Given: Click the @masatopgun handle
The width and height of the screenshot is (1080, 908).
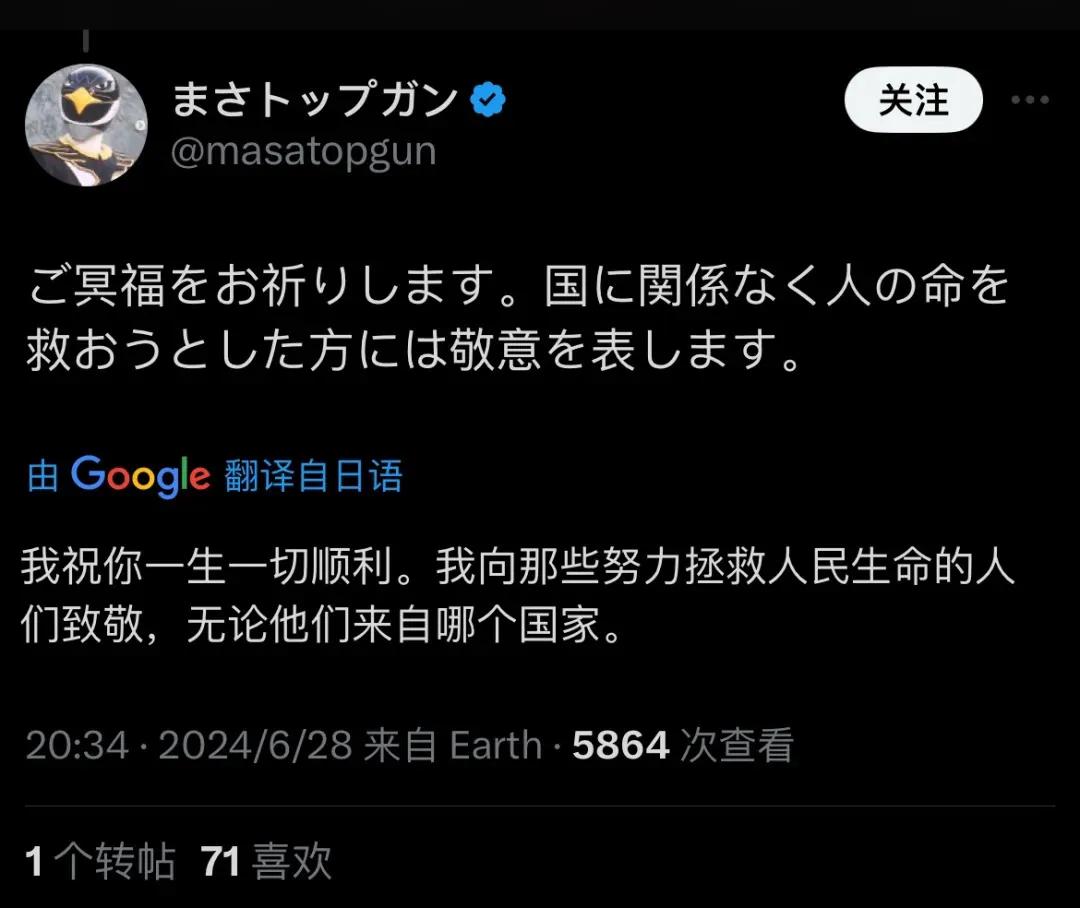Looking at the screenshot, I should click(304, 152).
